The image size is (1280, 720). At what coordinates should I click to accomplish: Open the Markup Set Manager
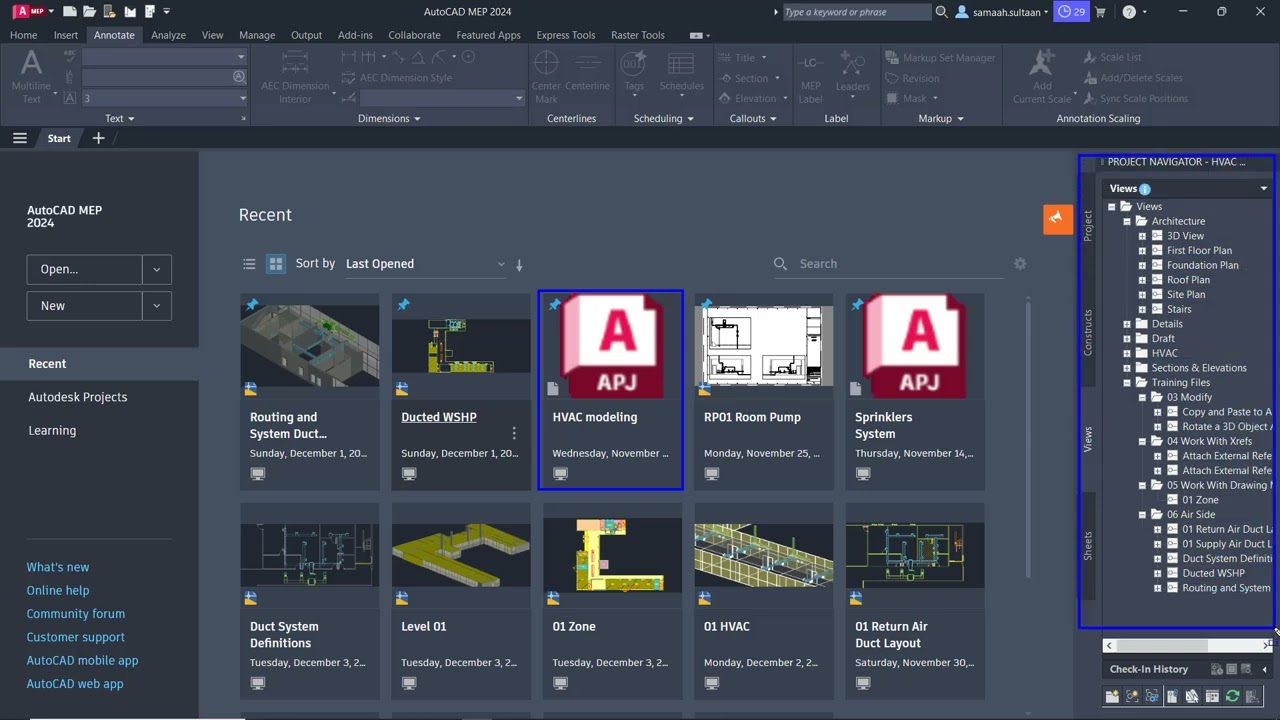pos(940,58)
